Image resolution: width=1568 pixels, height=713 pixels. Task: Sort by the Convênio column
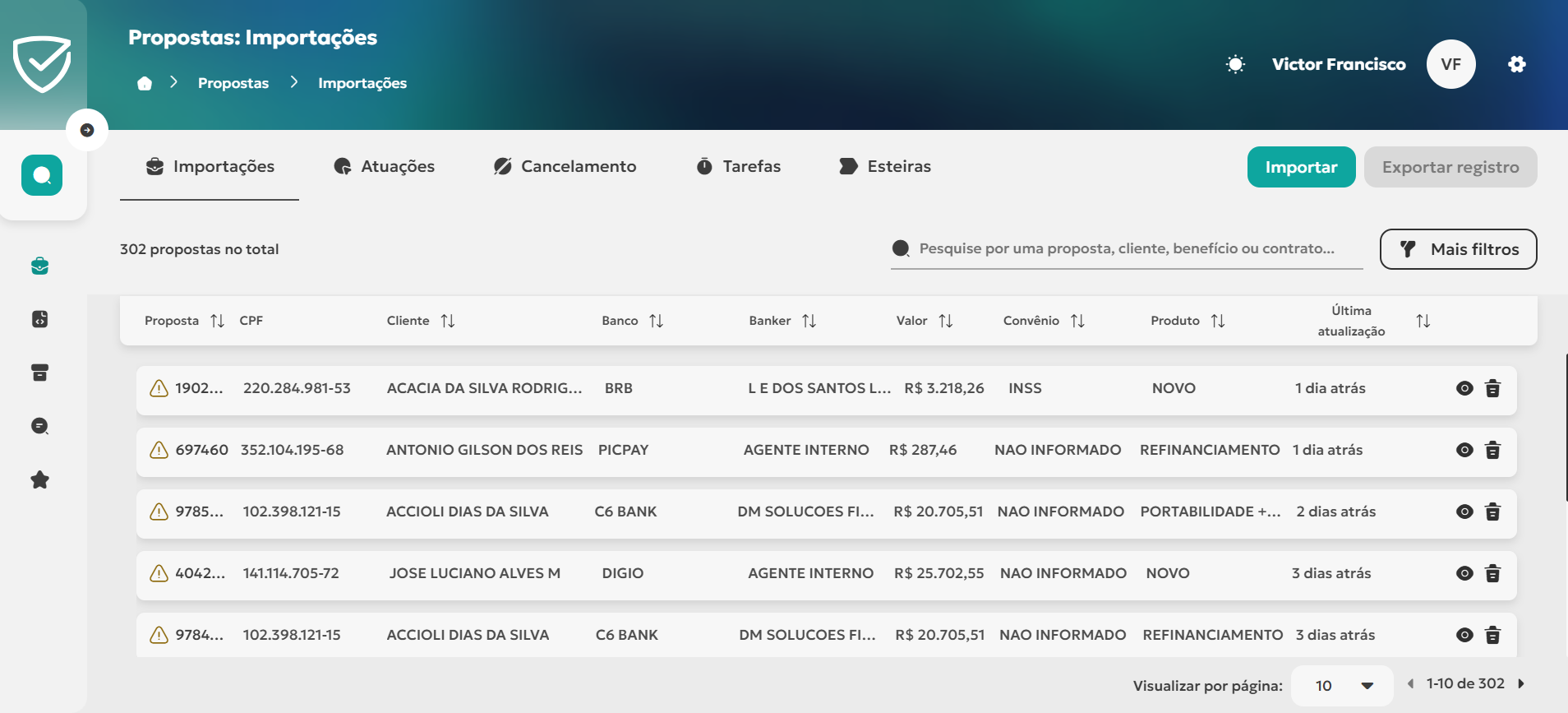tap(1077, 321)
